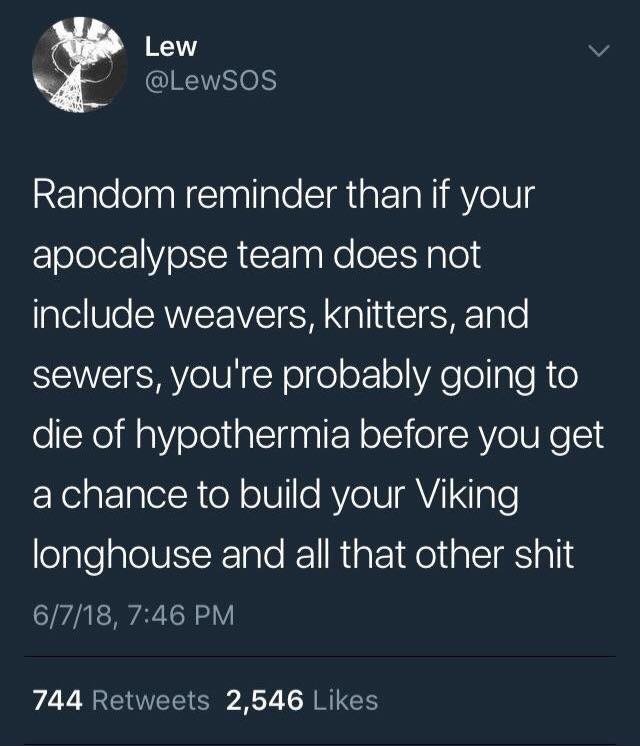Select the tweet body text

pyautogui.click(x=318, y=375)
